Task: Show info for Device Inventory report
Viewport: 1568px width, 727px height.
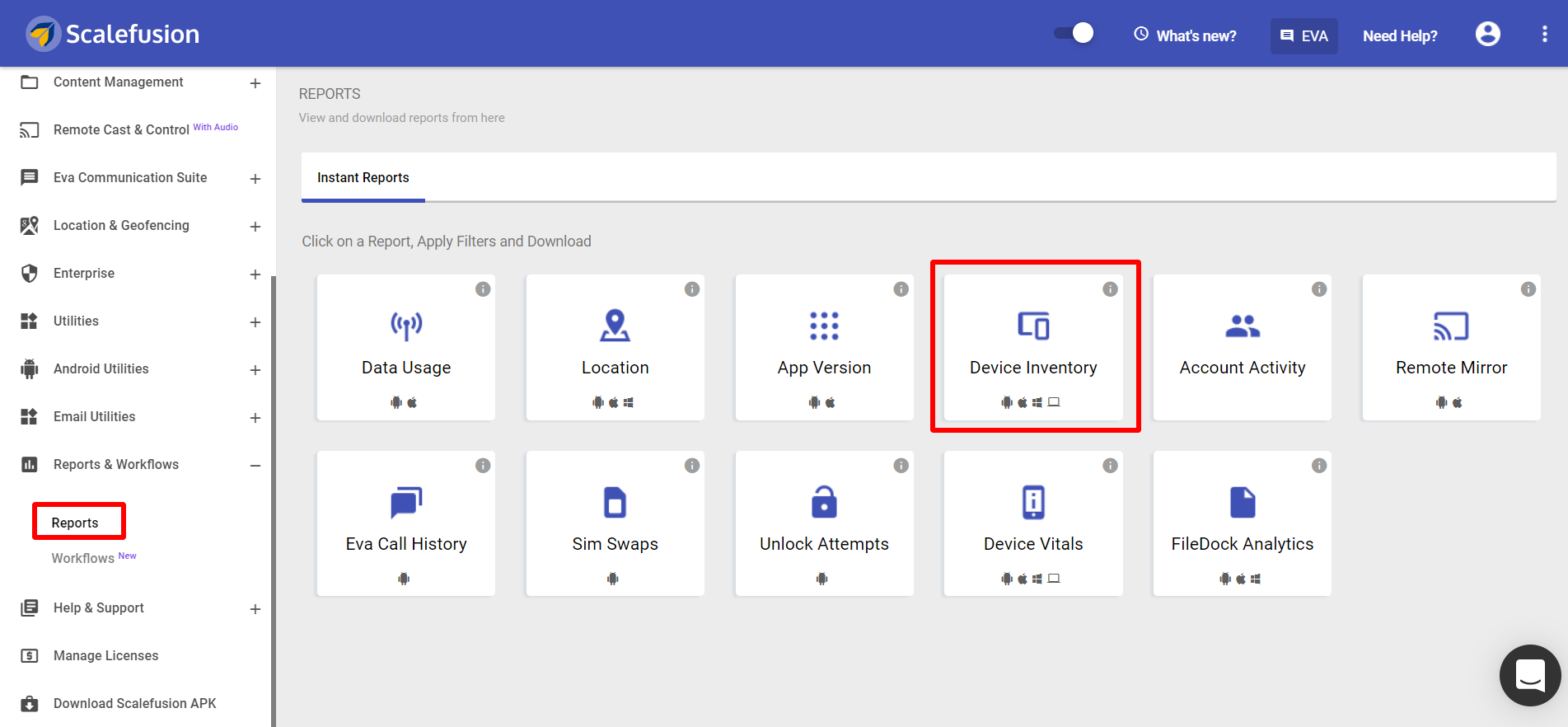Action: pyautogui.click(x=1111, y=289)
